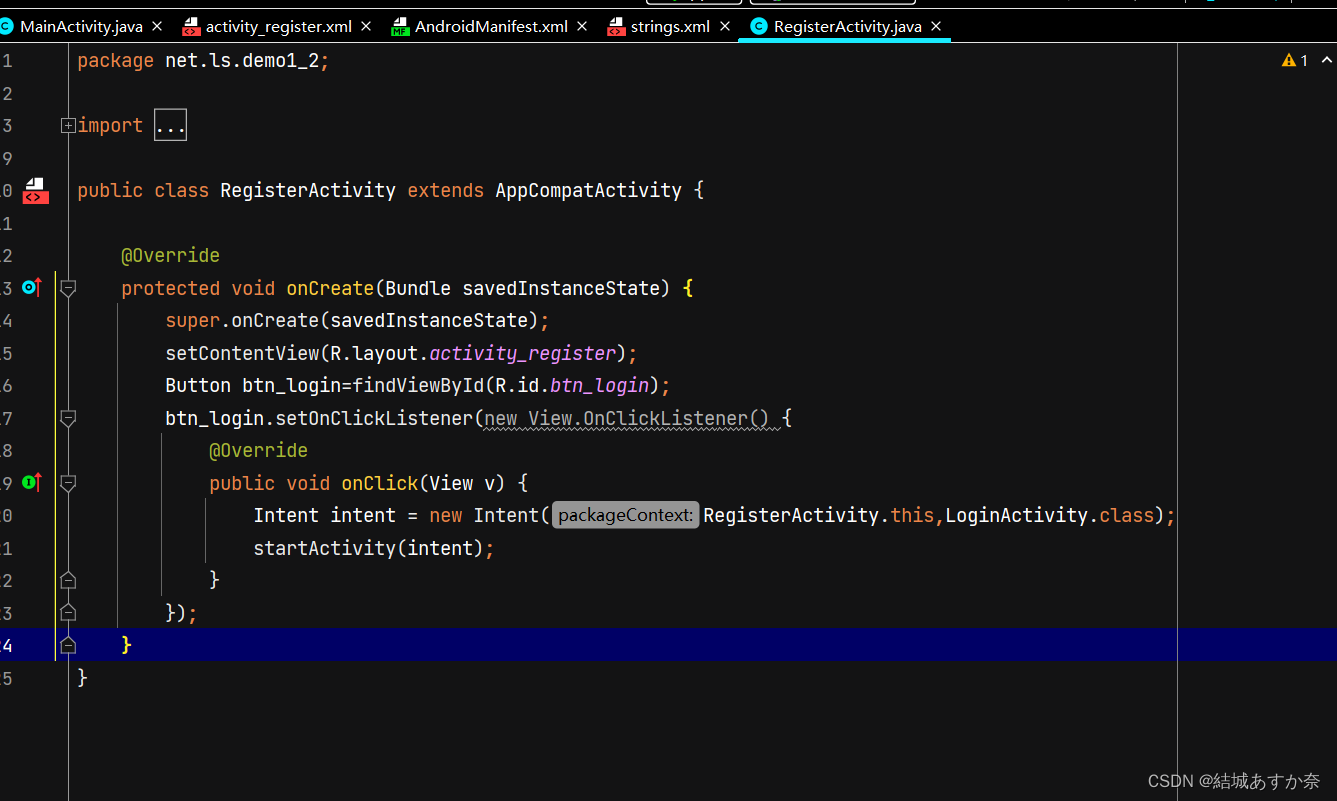Open the strings.xml editor tab
The image size is (1337, 801).
click(670, 26)
